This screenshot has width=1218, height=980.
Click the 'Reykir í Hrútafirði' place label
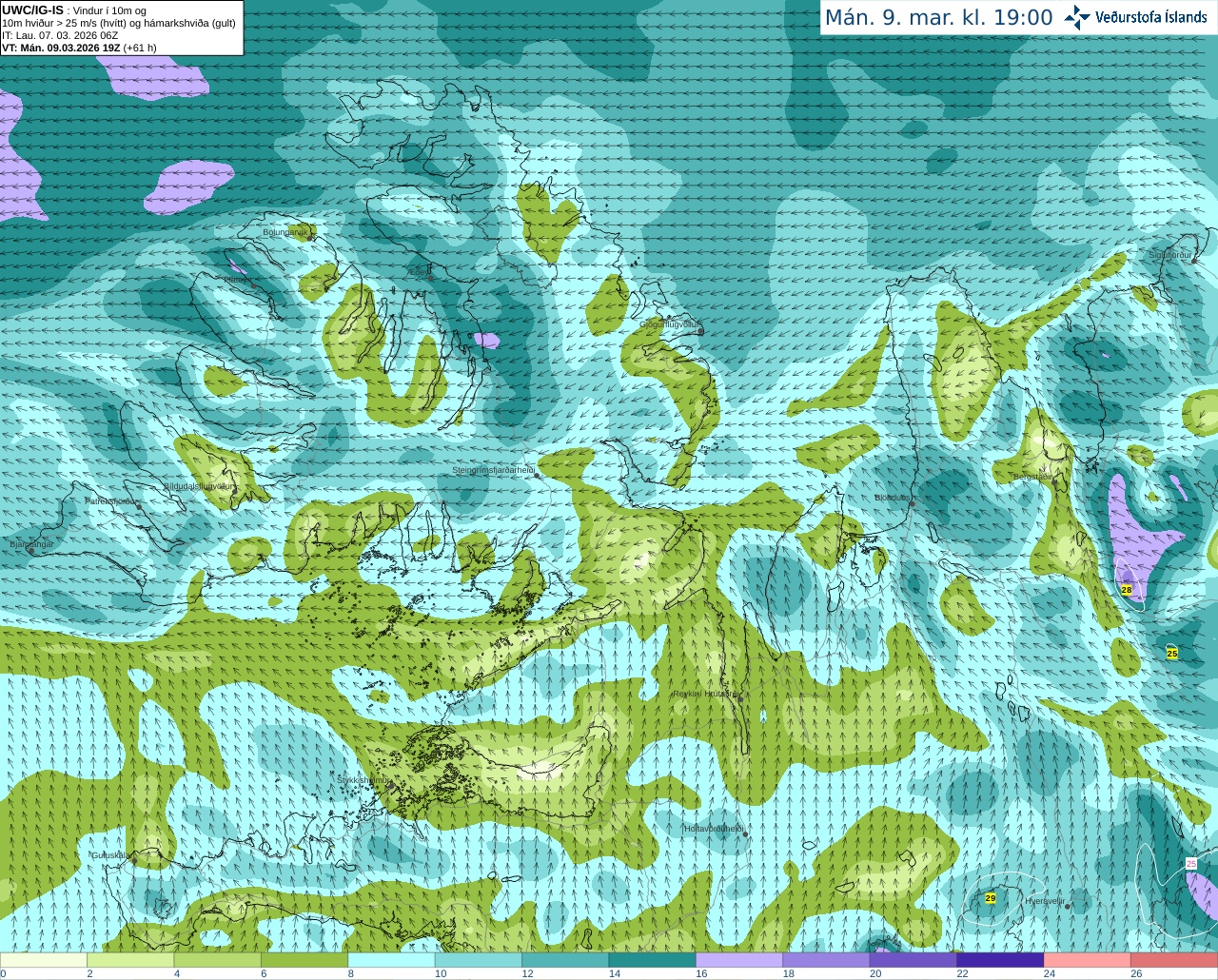[705, 694]
